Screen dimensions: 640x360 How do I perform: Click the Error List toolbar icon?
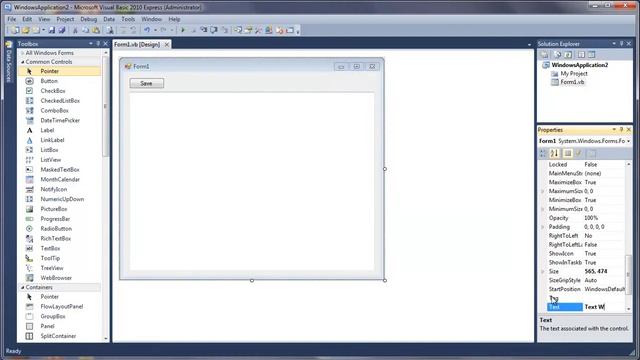click(280, 30)
